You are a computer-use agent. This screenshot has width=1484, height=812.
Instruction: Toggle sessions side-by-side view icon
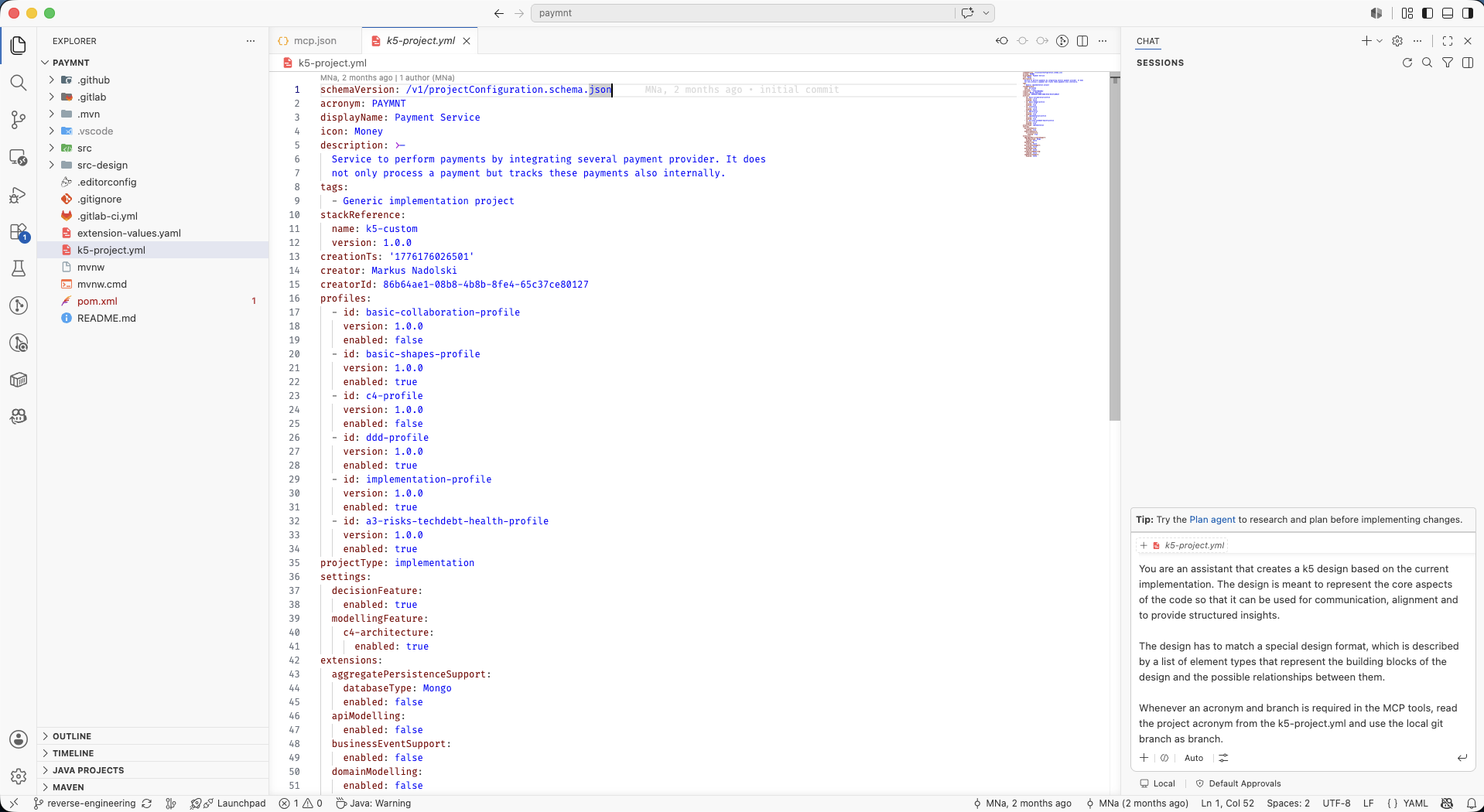point(1468,63)
